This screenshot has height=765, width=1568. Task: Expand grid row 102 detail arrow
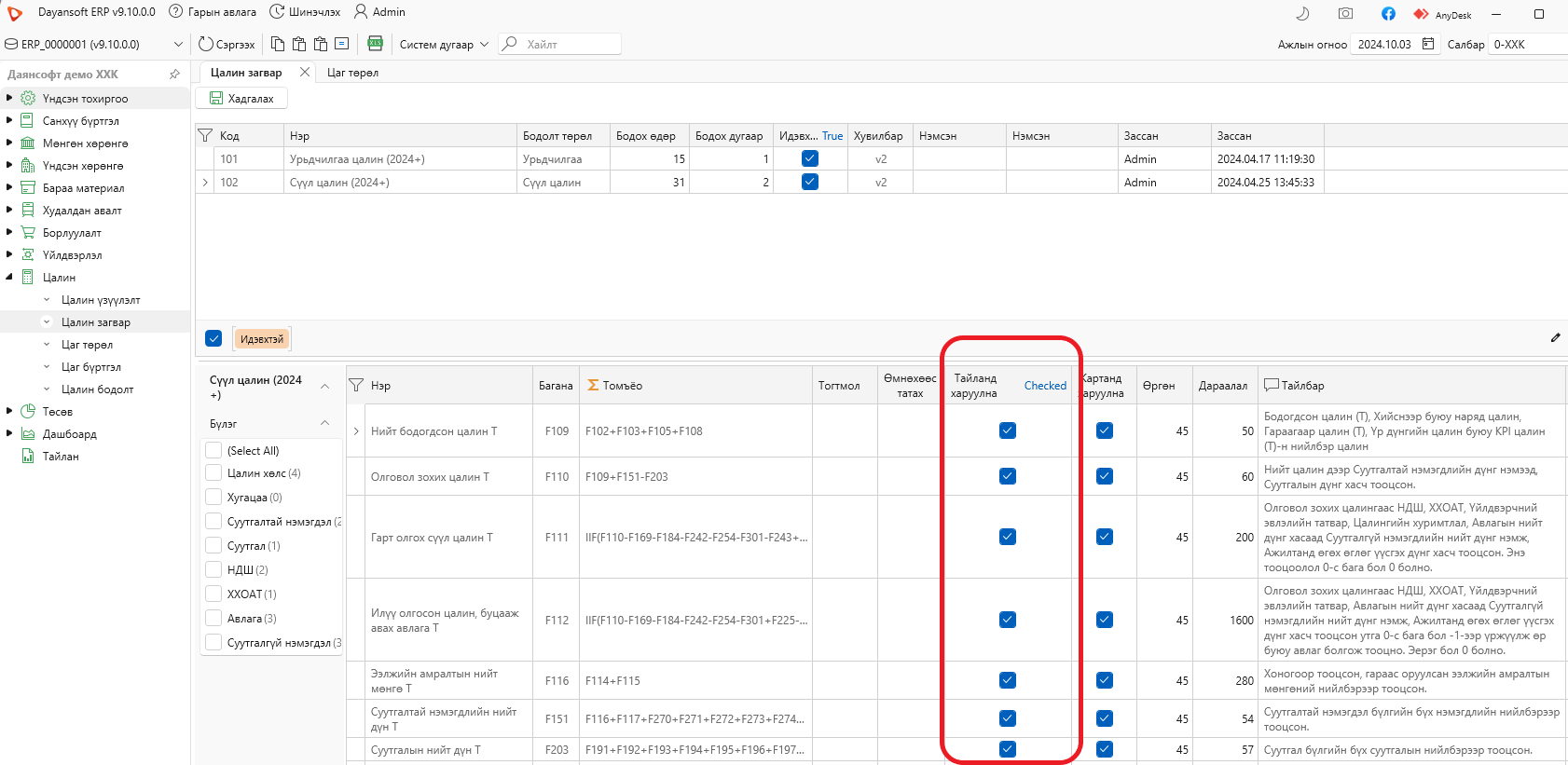point(205,182)
